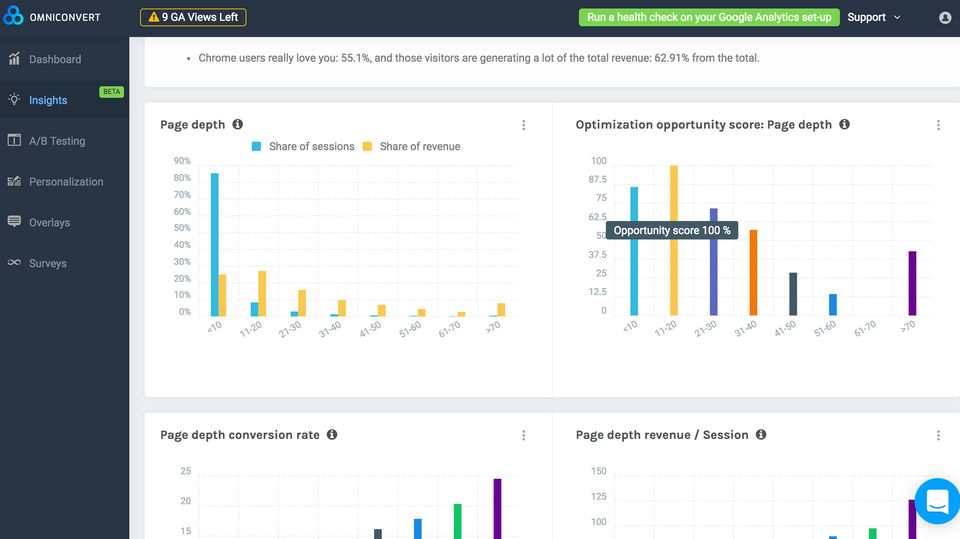Select the Personalization sidebar item

pos(66,182)
